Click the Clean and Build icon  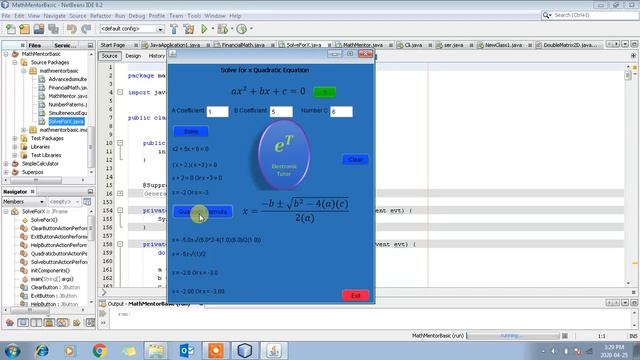click(189, 29)
